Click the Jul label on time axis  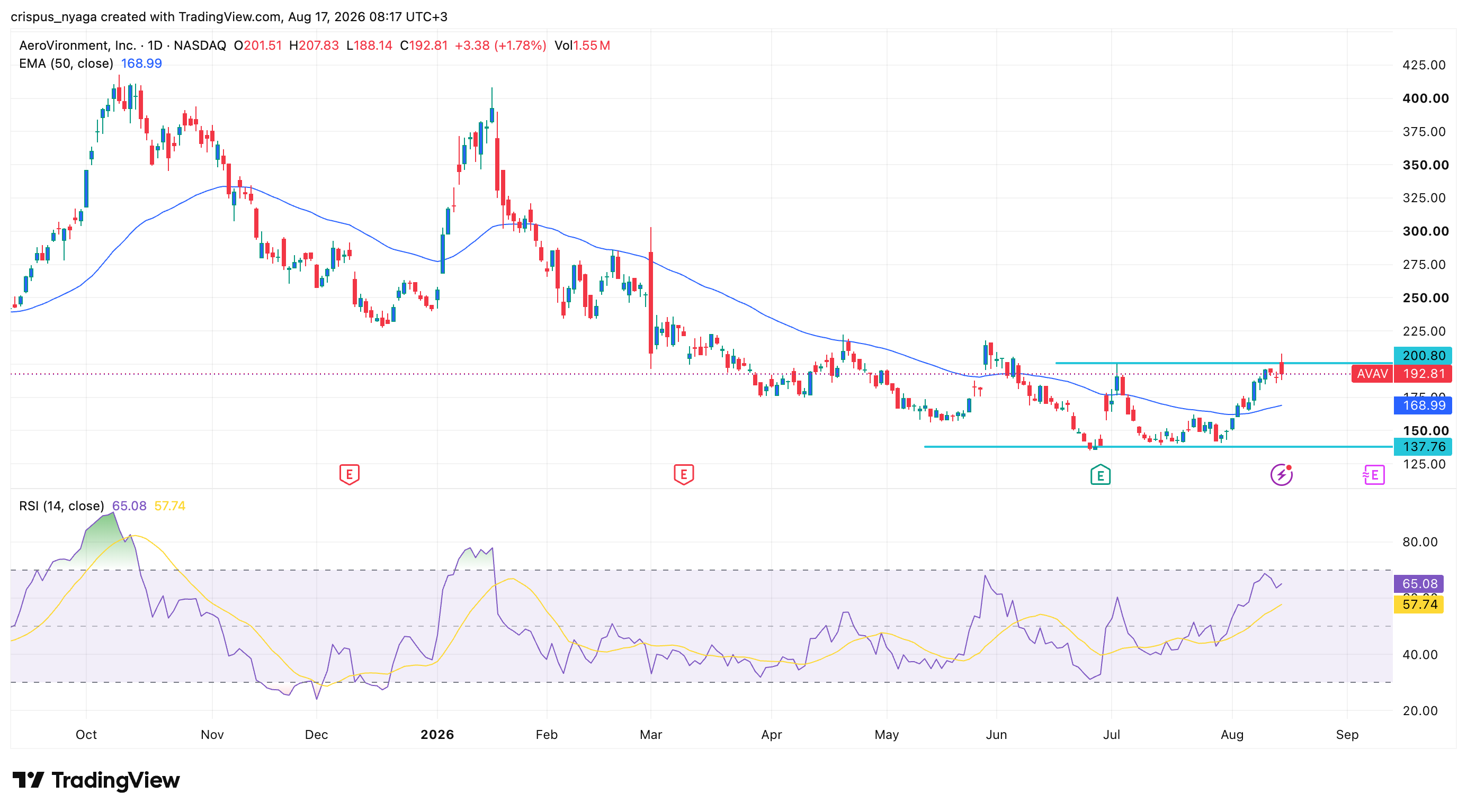point(1111,735)
